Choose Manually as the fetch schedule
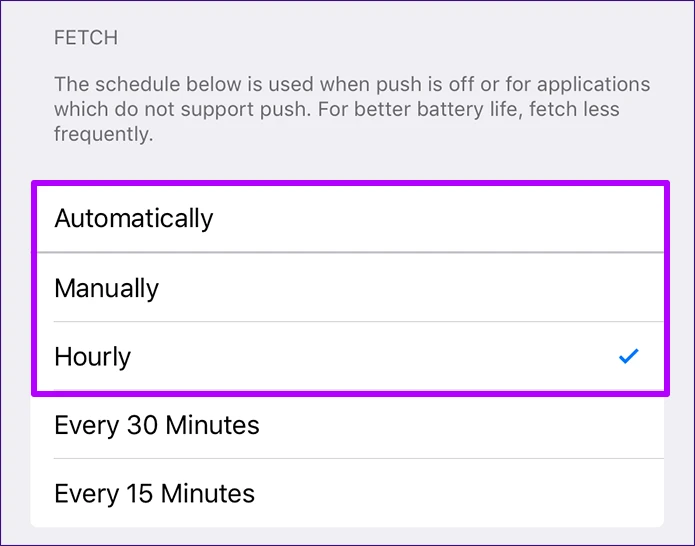The width and height of the screenshot is (695, 546). tap(347, 288)
